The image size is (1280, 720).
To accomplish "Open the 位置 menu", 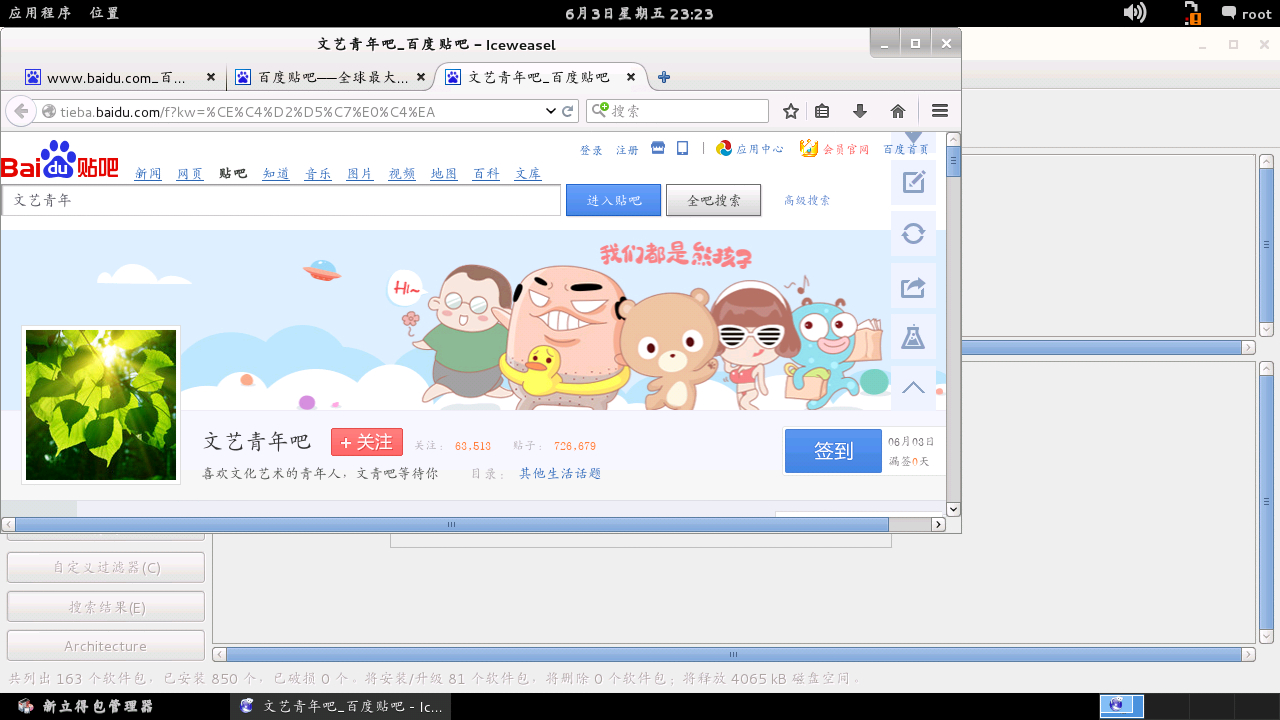I will click(x=104, y=13).
